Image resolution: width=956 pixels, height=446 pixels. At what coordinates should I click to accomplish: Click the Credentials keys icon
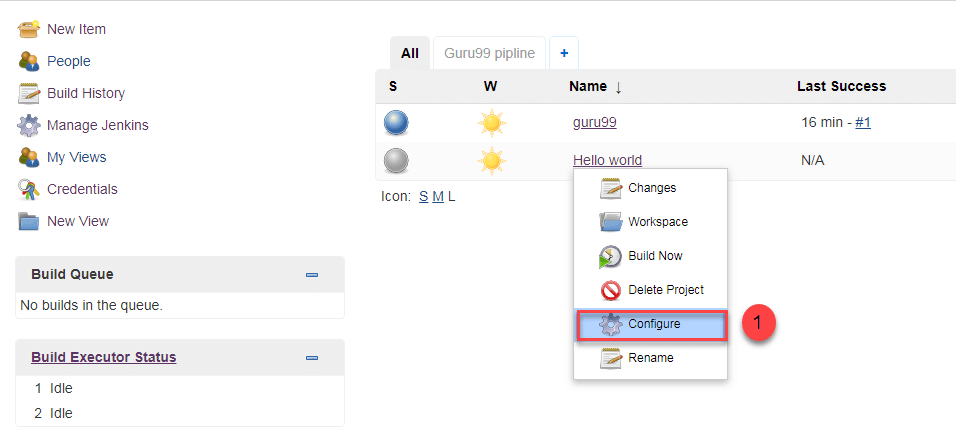[29, 189]
